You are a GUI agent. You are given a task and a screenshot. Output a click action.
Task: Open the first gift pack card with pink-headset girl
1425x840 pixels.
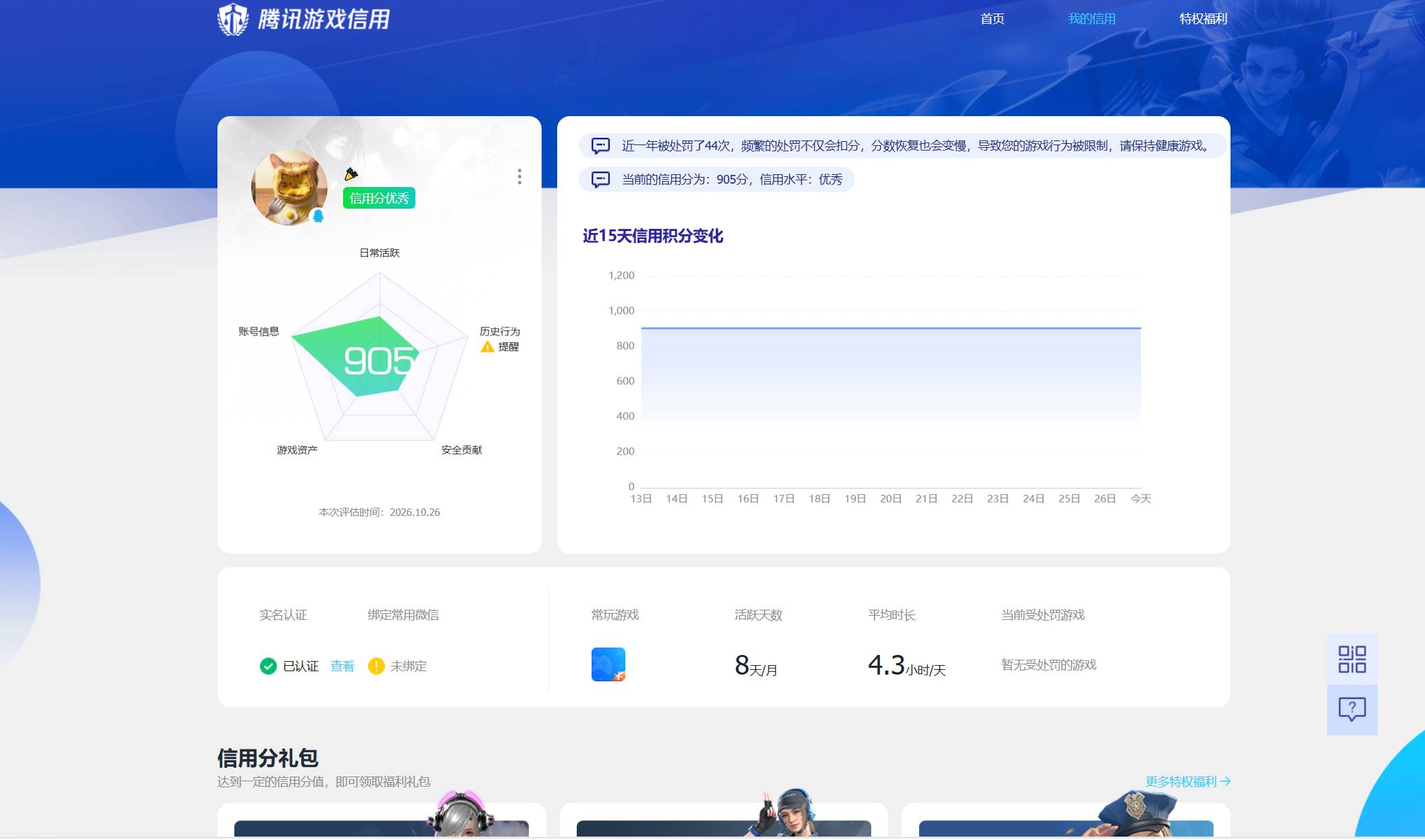tap(382, 820)
